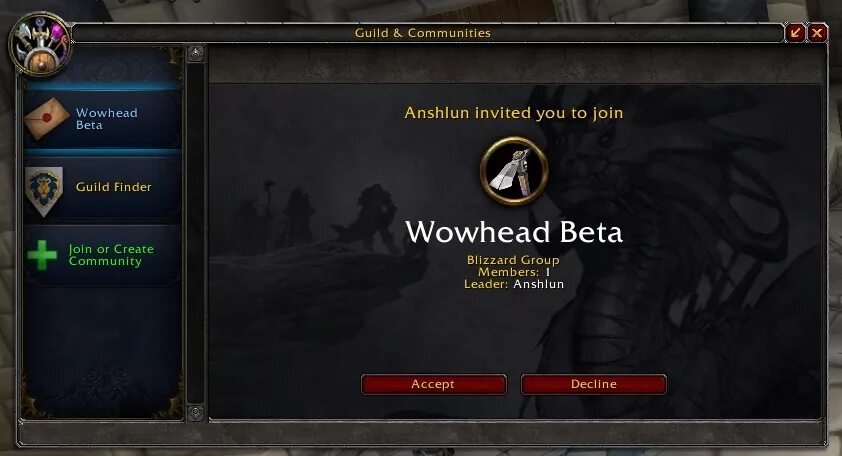Minimize the window with the arrow button
Image resolution: width=842 pixels, height=456 pixels.
click(795, 33)
